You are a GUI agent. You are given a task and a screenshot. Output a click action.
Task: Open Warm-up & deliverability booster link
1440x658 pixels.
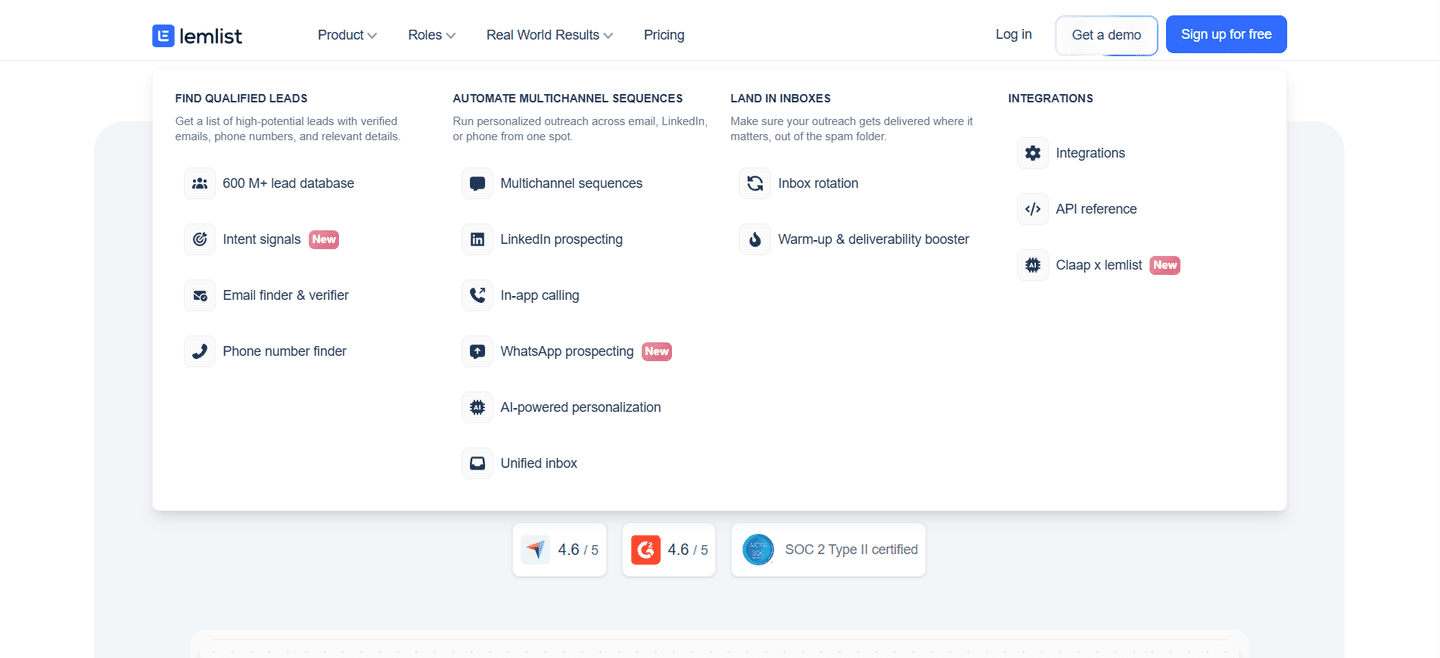874,239
